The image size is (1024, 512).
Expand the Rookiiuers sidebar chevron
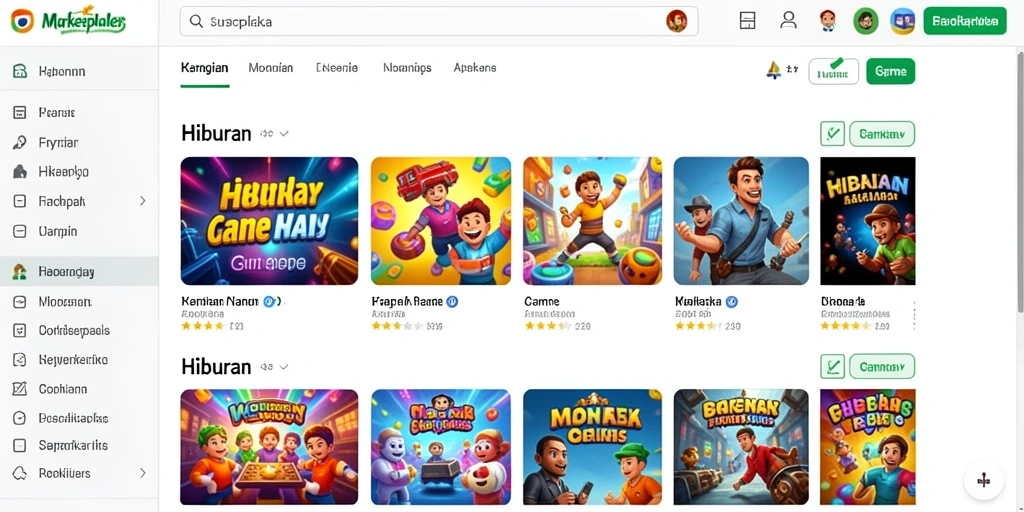tap(142, 473)
